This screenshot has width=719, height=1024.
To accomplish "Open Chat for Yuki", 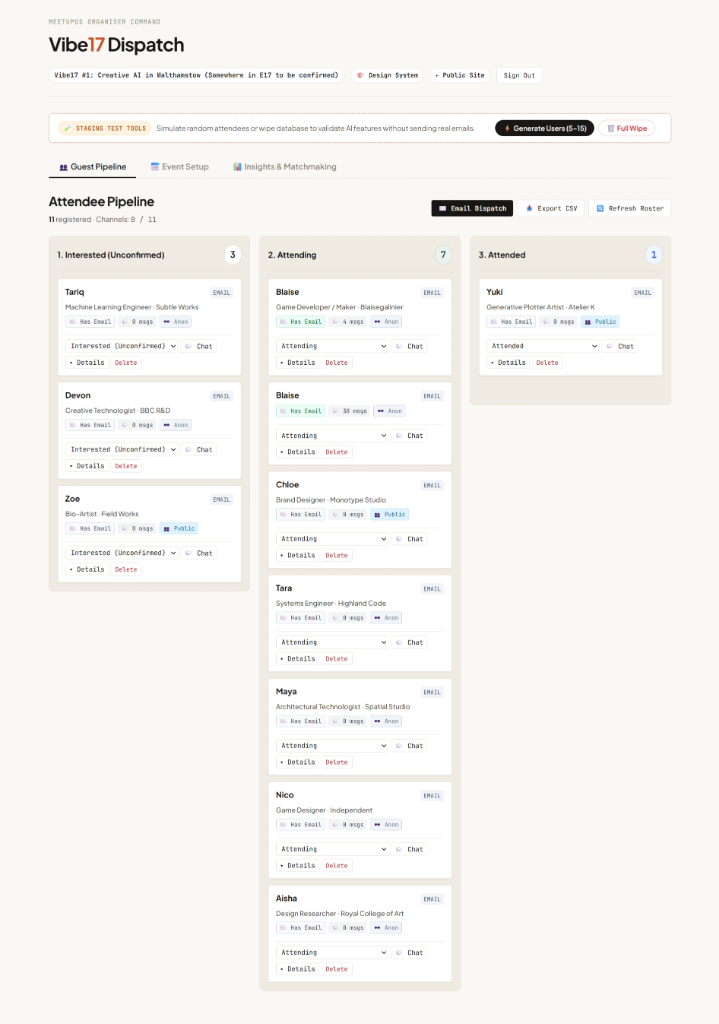I will click(x=620, y=346).
